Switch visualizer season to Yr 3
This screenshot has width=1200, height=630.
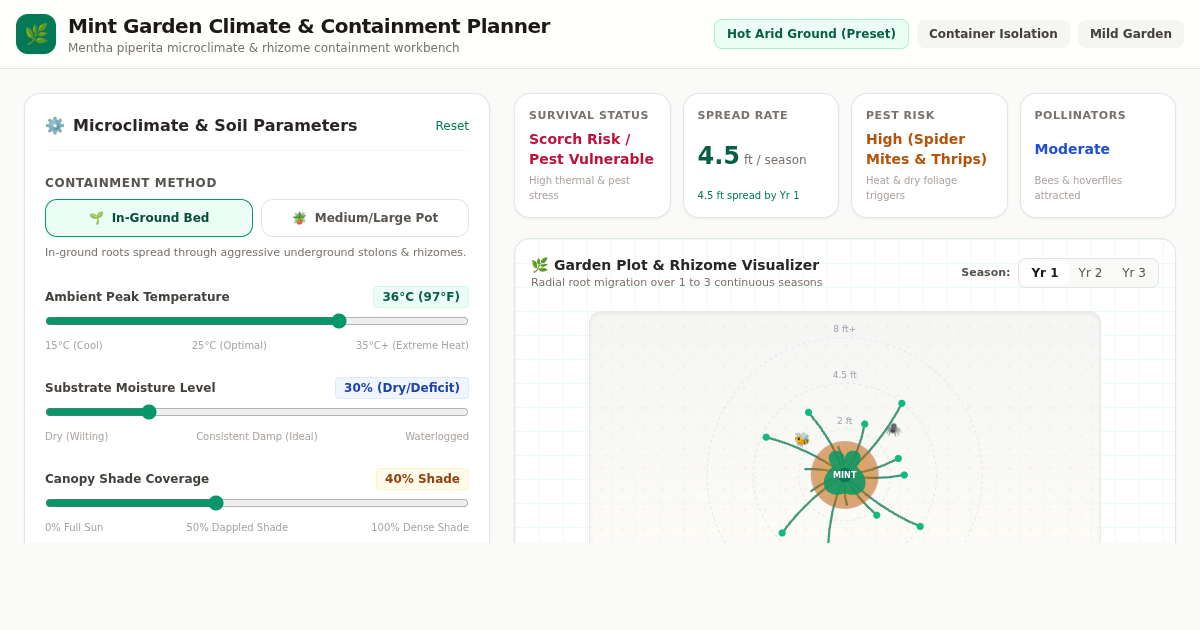[x=1134, y=273]
